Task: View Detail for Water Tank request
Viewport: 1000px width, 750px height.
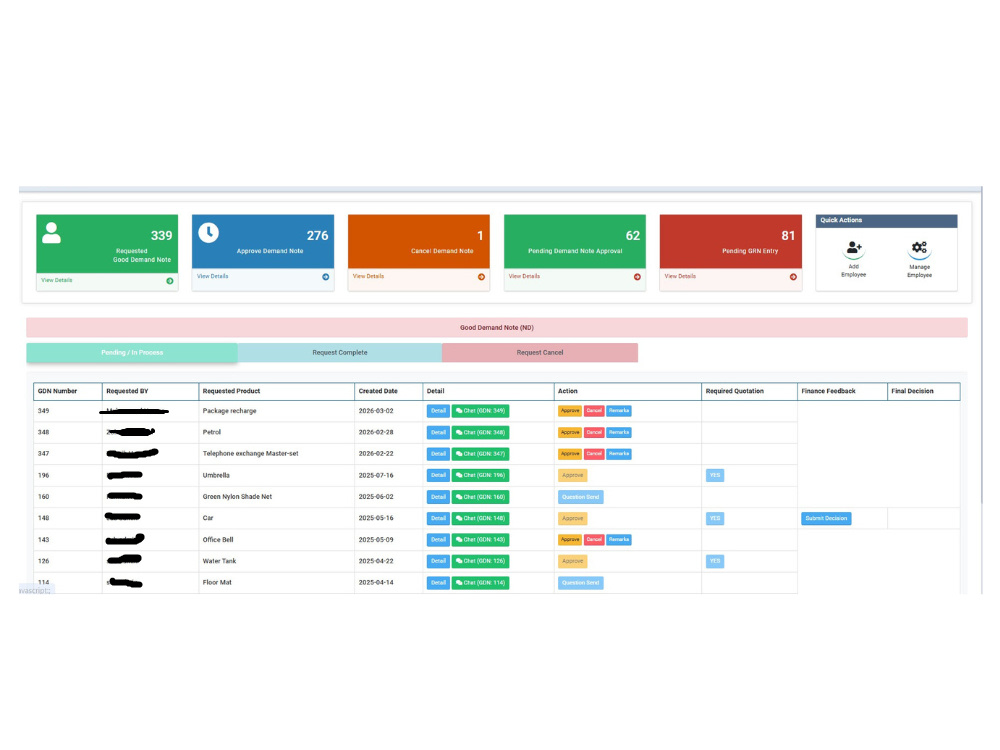Action: 438,561
